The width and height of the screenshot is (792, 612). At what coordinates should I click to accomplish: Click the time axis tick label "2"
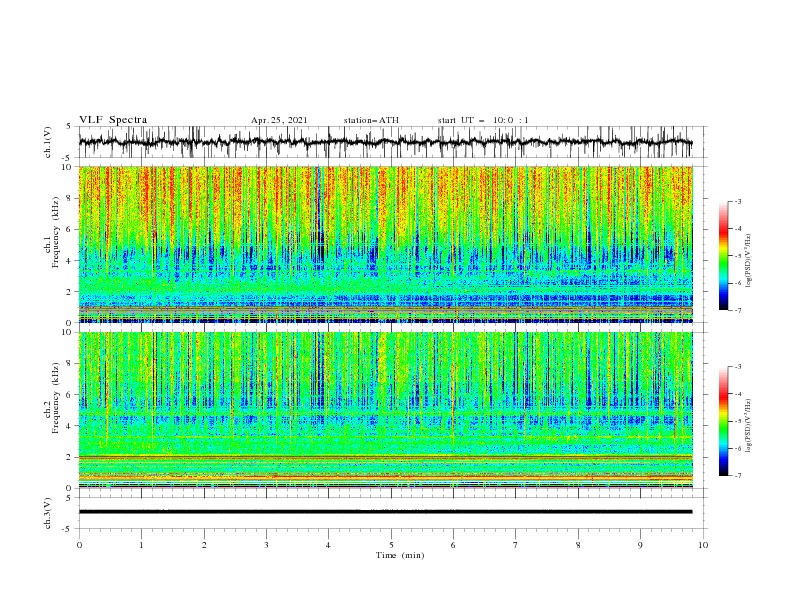coord(204,545)
